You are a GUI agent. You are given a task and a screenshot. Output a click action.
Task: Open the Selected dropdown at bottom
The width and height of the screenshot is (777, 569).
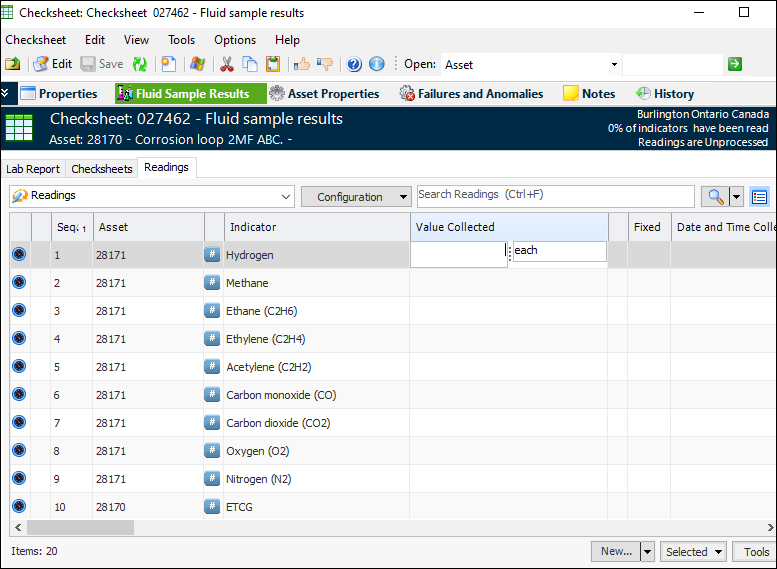[x=694, y=551]
